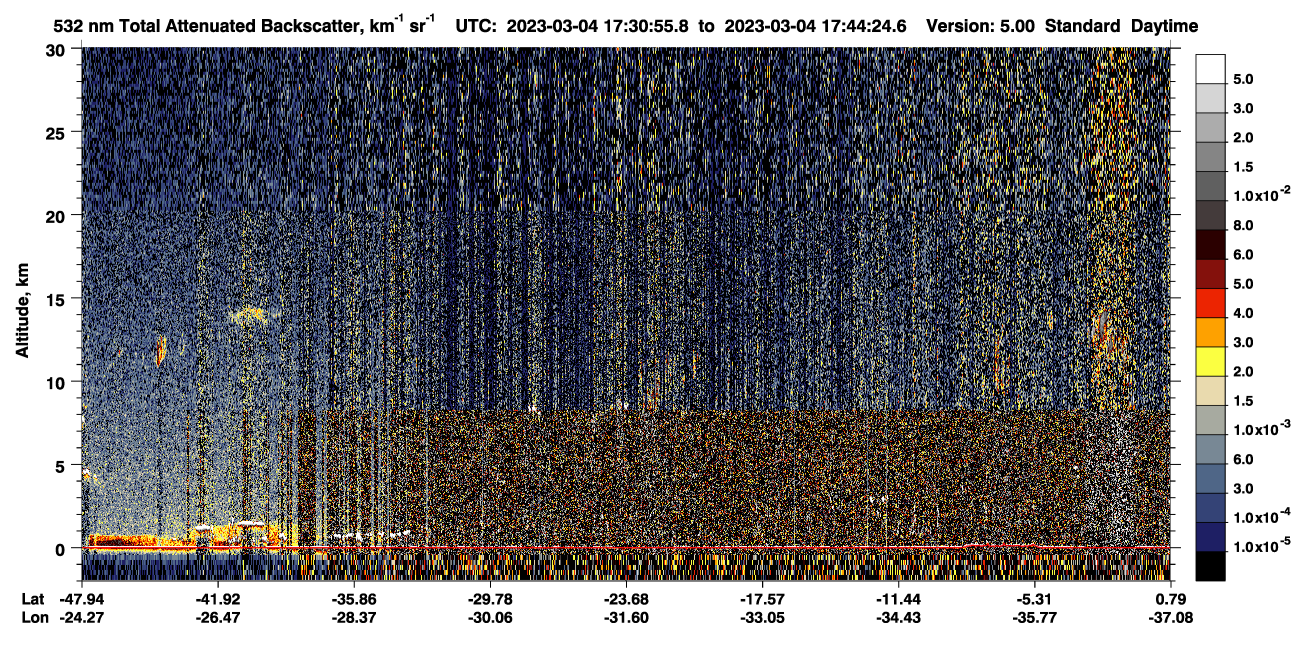This screenshot has height=667, width=1300.
Task: Click the longitude value '-24.27'
Action: click(81, 618)
